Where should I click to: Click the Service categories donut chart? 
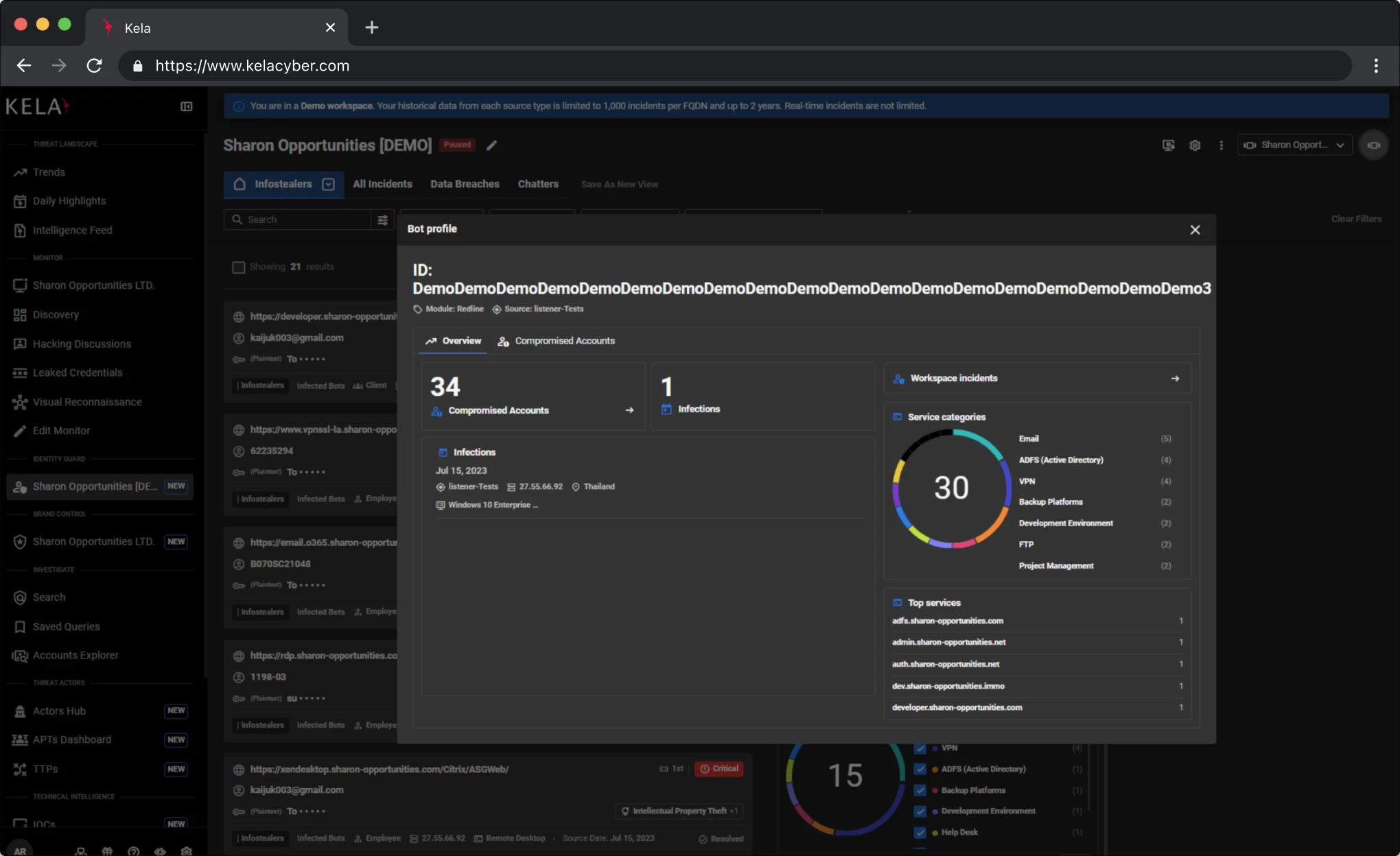coord(951,488)
